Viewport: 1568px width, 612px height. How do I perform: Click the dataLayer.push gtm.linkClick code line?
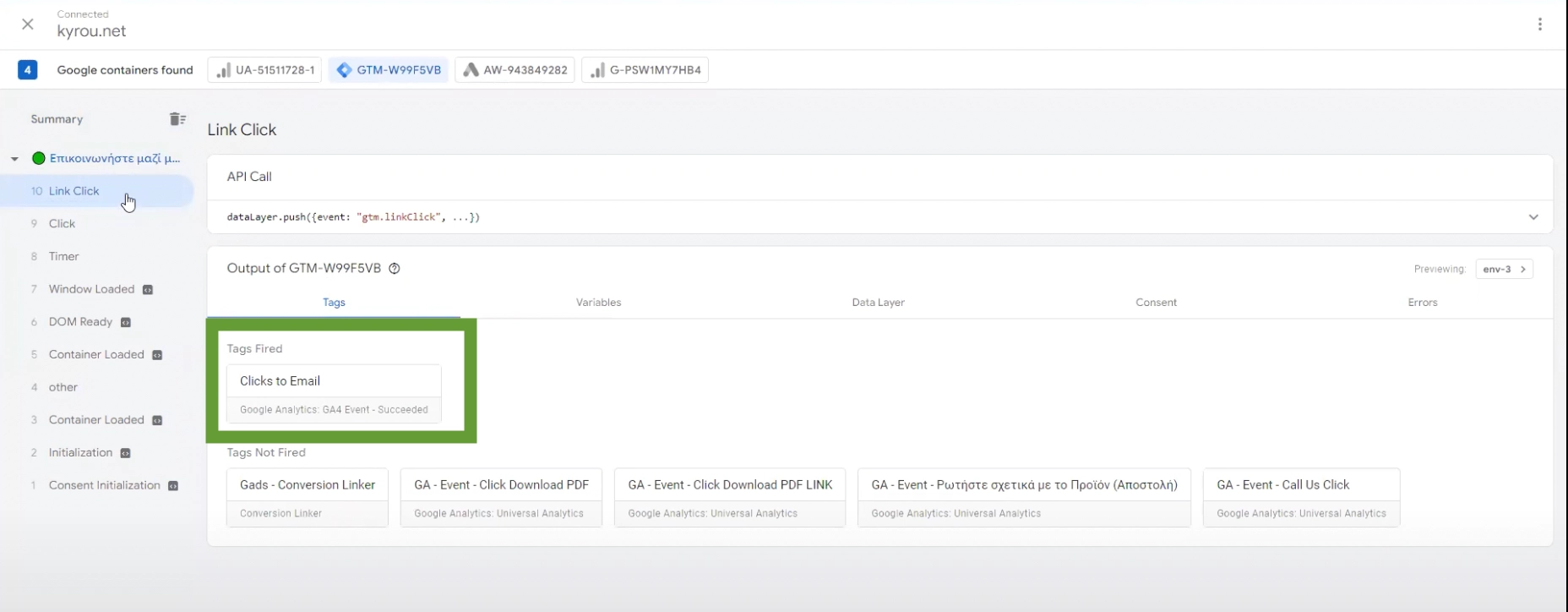click(x=353, y=217)
